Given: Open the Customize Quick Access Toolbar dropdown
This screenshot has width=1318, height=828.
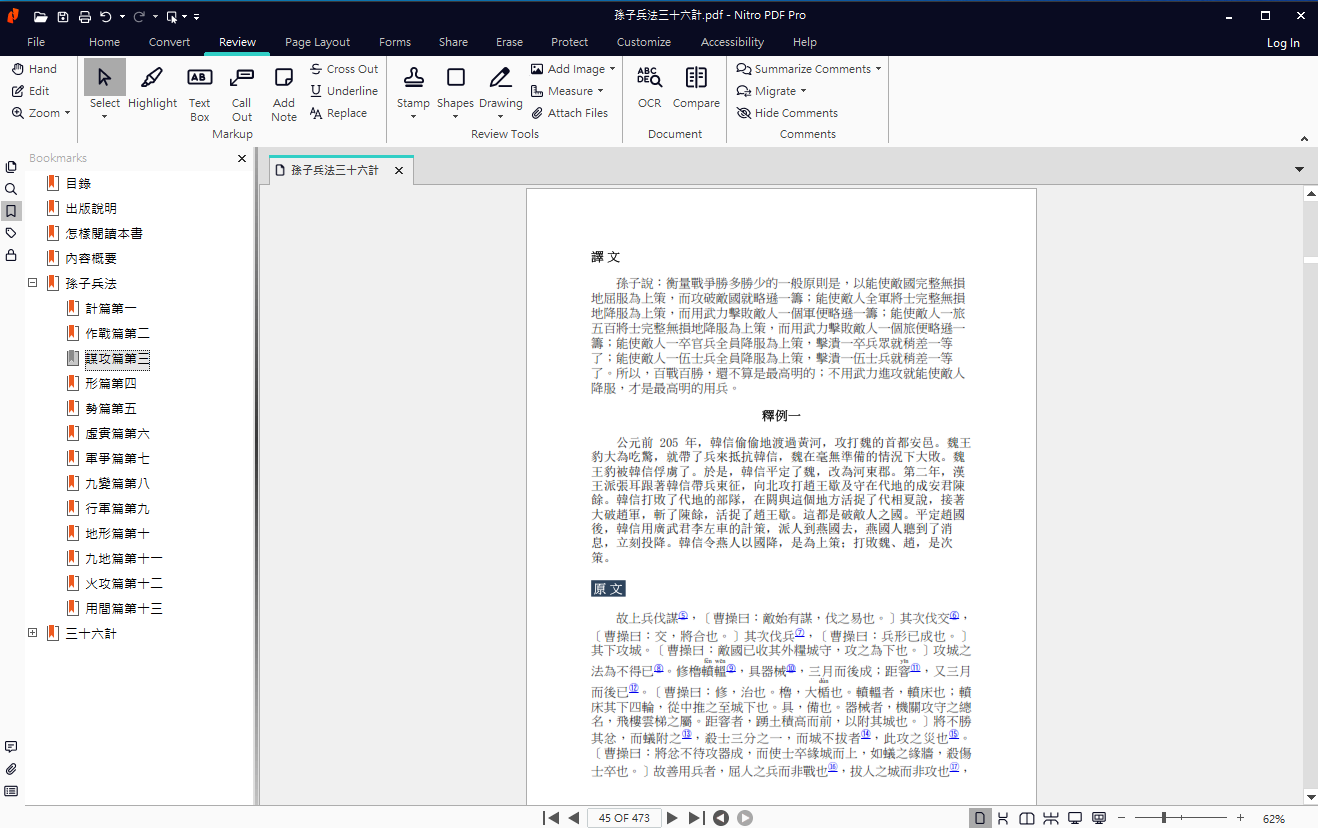Looking at the screenshot, I should [197, 17].
